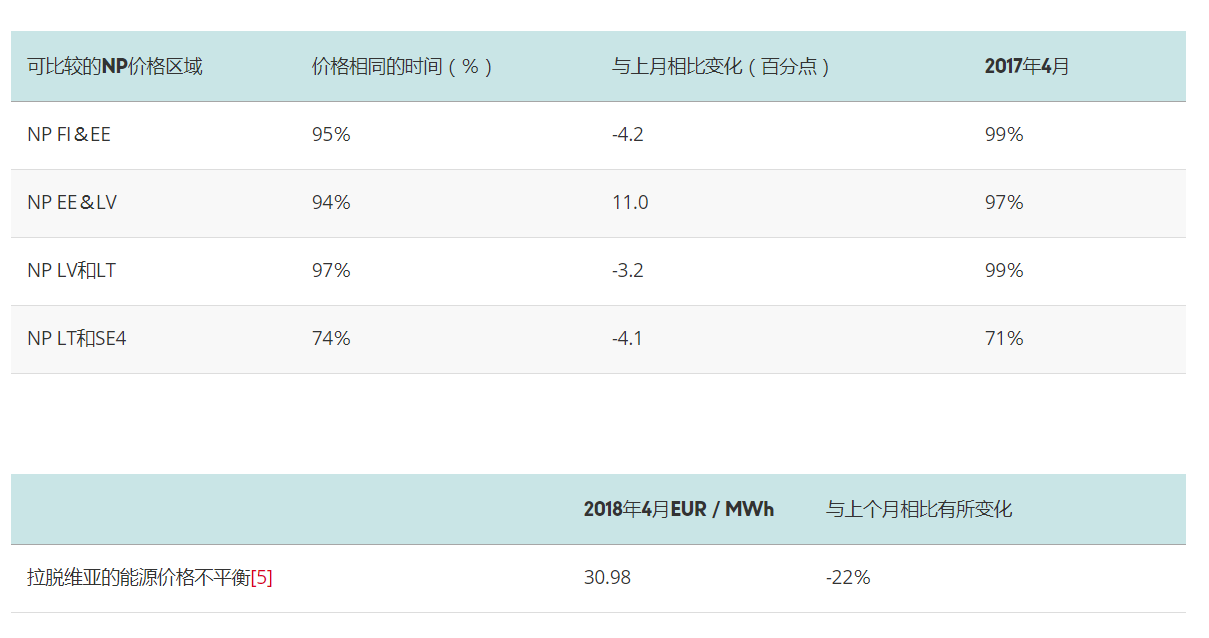Click the 与上月相比变化（百分点）header
Viewport: 1209px width, 638px height.
click(x=722, y=67)
